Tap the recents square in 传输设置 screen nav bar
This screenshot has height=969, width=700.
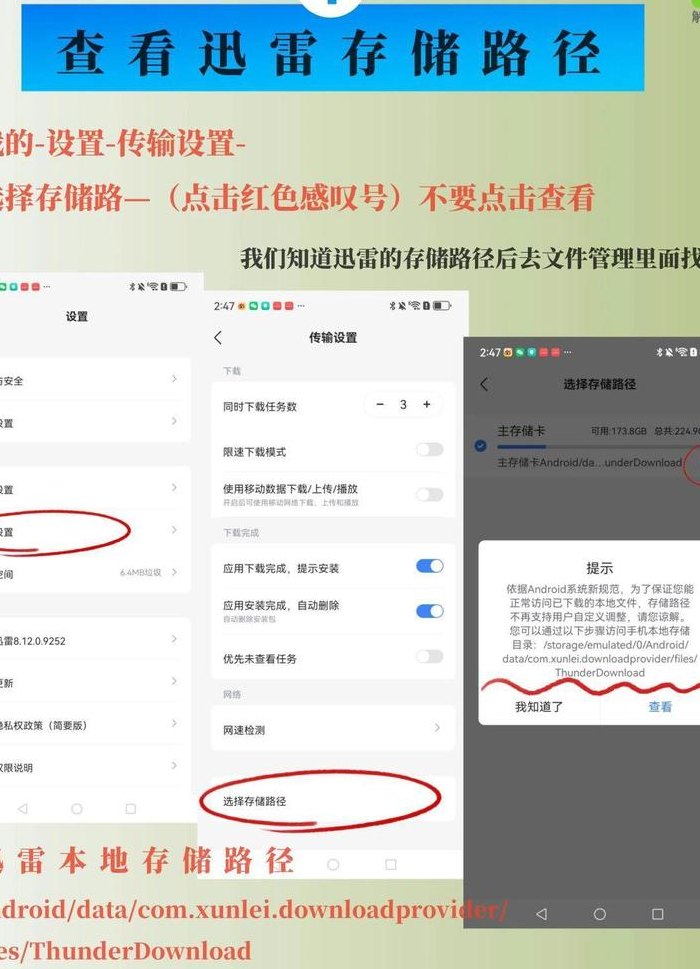[390, 865]
